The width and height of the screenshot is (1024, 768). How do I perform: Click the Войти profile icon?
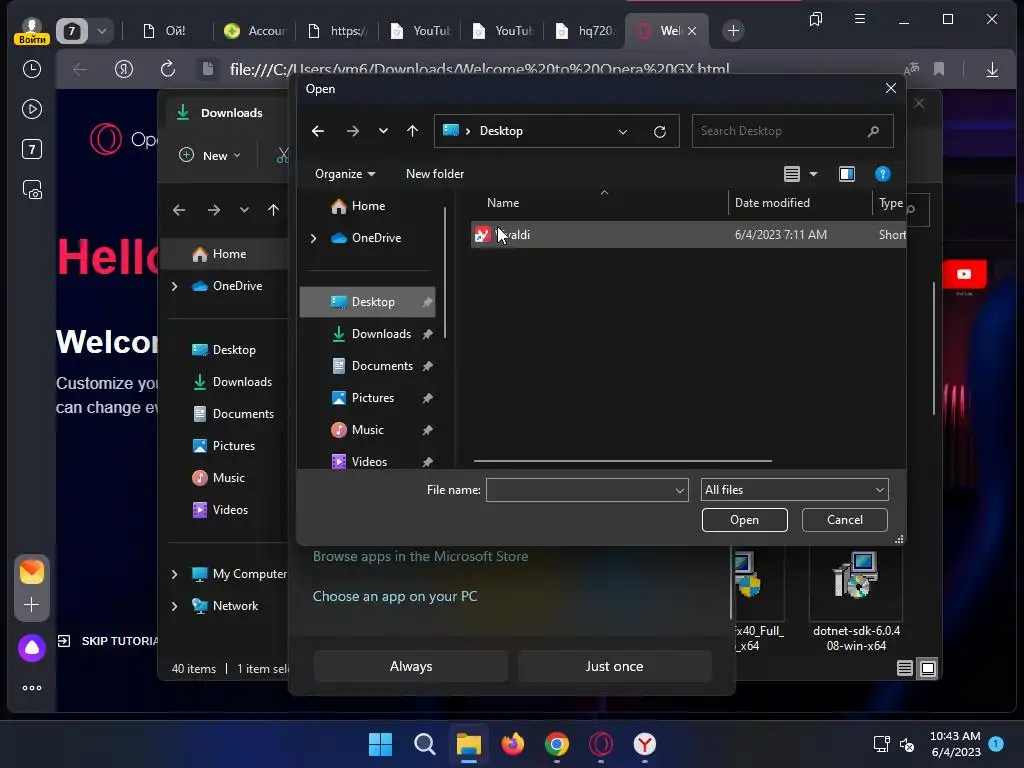(x=32, y=31)
